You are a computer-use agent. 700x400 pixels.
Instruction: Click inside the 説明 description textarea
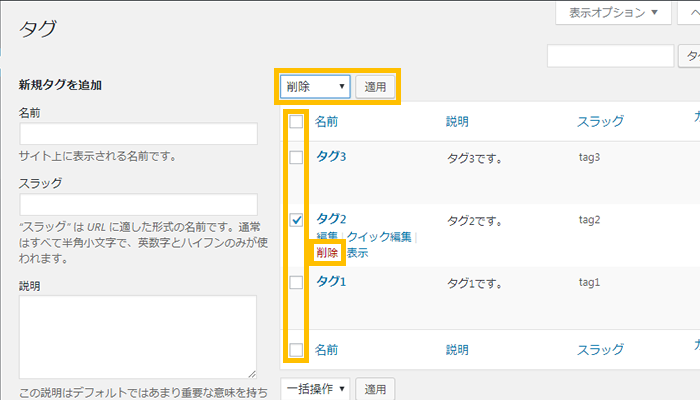139,337
